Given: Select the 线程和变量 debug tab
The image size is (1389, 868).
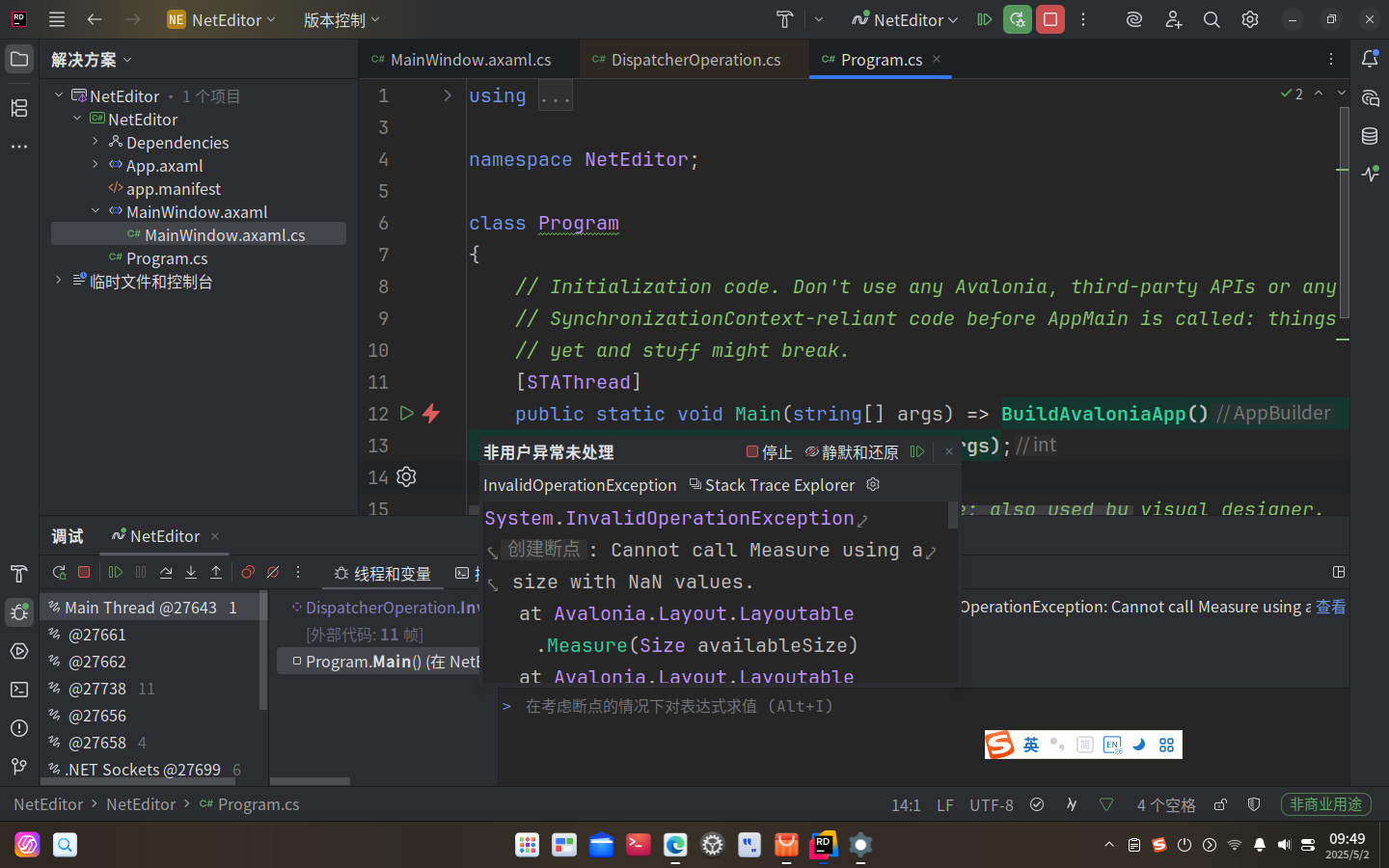Looking at the screenshot, I should click(383, 574).
